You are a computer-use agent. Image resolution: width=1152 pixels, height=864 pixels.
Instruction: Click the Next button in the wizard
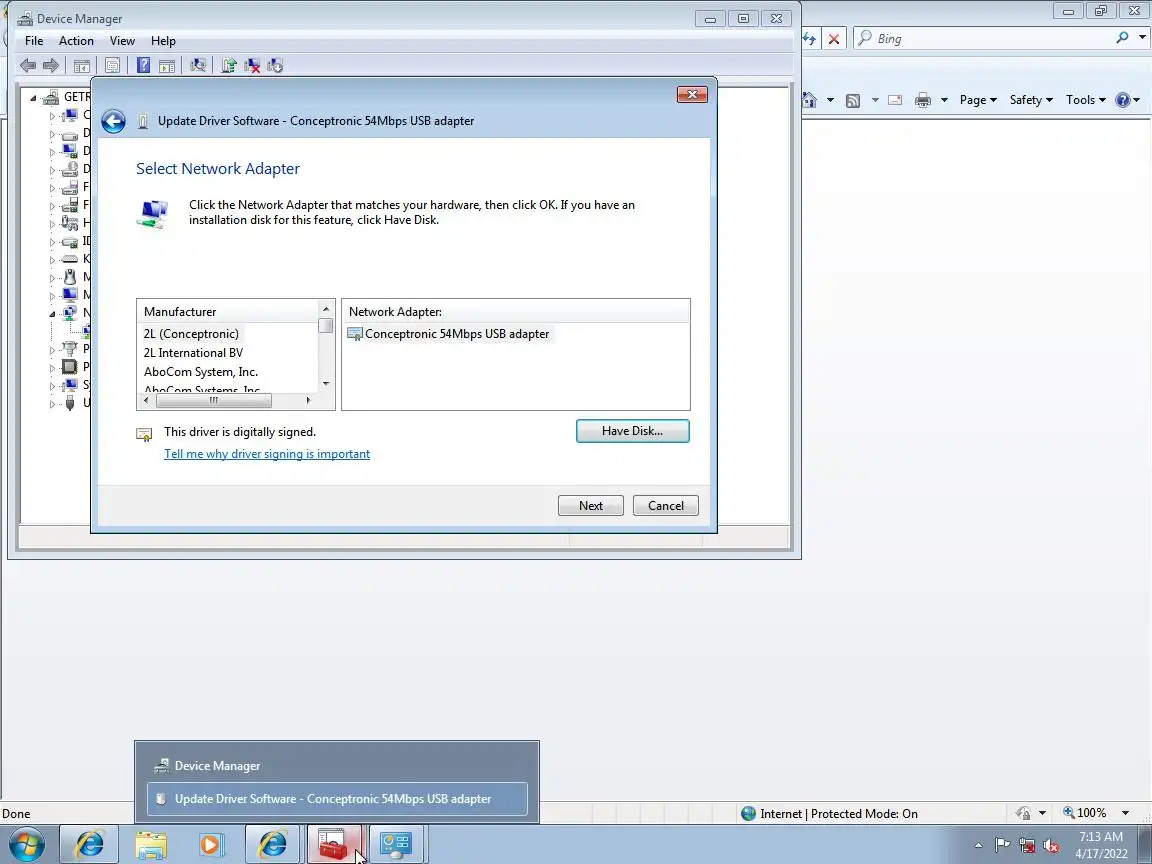591,505
